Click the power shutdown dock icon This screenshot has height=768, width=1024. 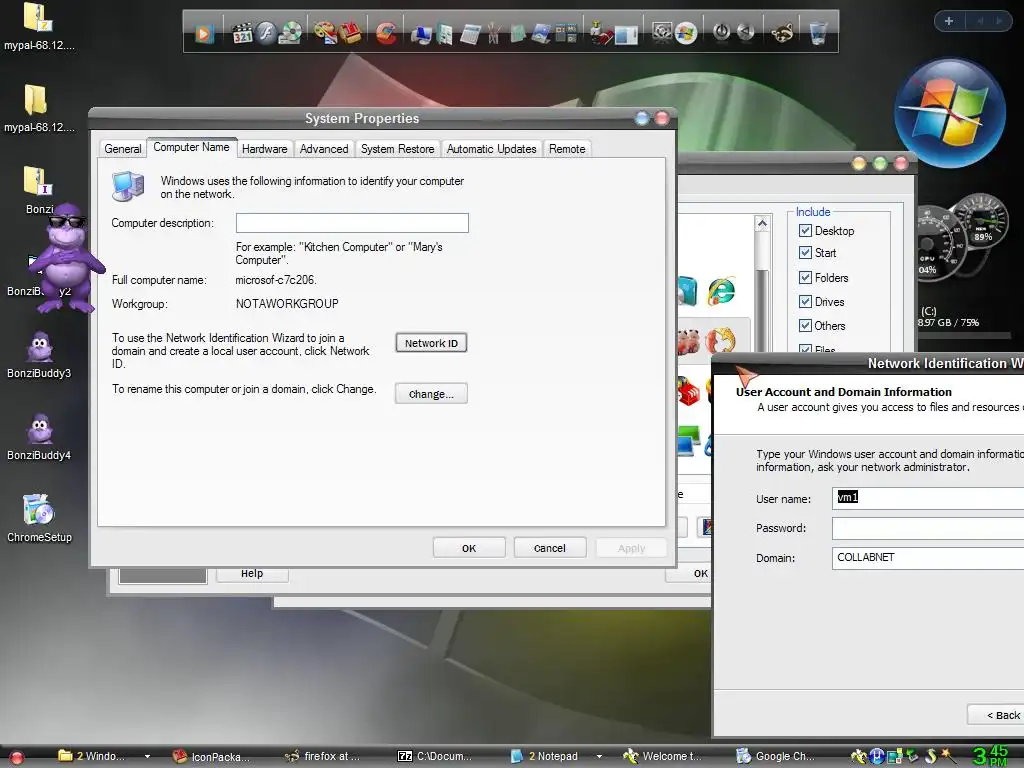pyautogui.click(x=721, y=31)
